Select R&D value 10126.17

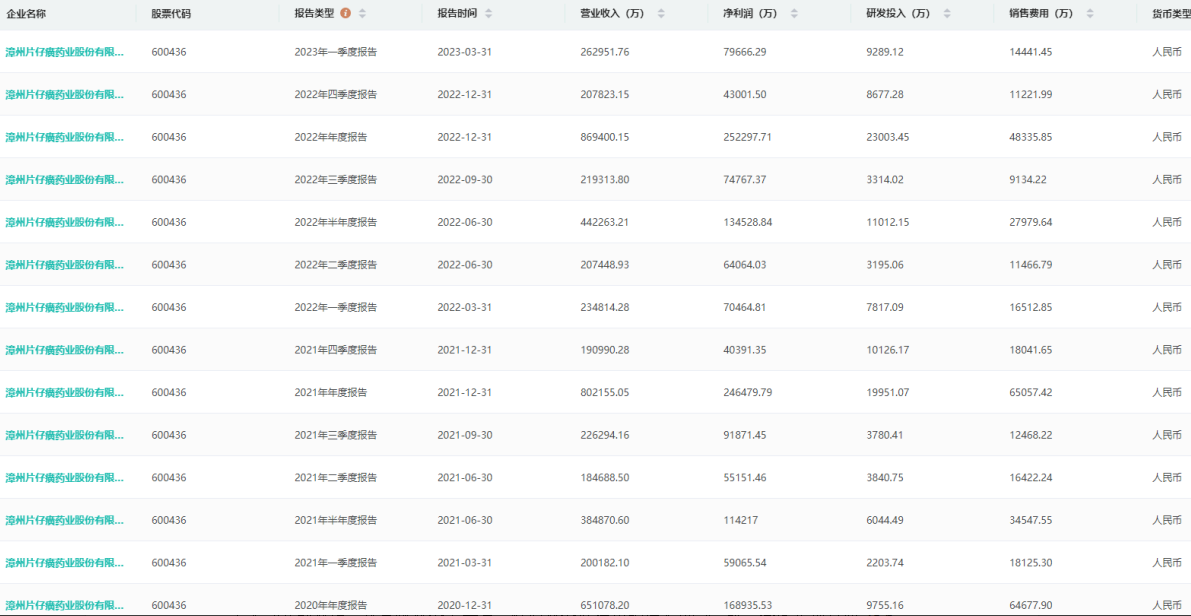(888, 350)
